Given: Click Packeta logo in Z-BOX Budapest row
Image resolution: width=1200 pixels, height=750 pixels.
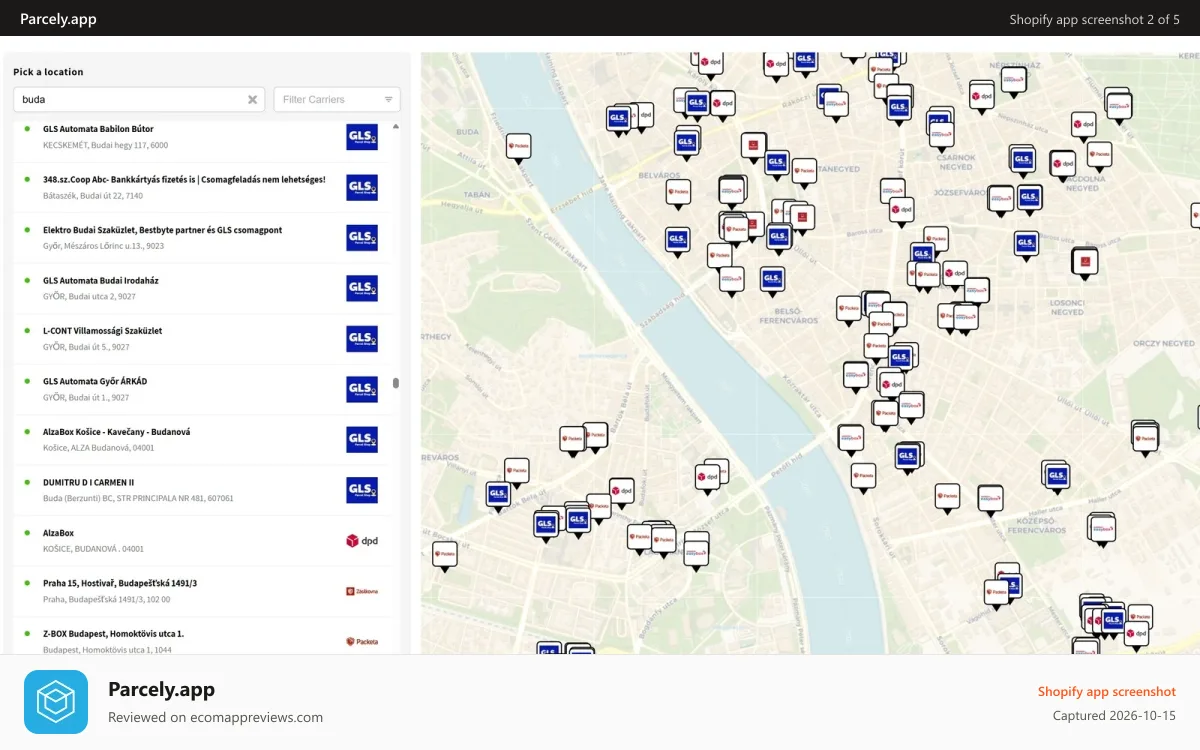Looking at the screenshot, I should click(x=362, y=641).
